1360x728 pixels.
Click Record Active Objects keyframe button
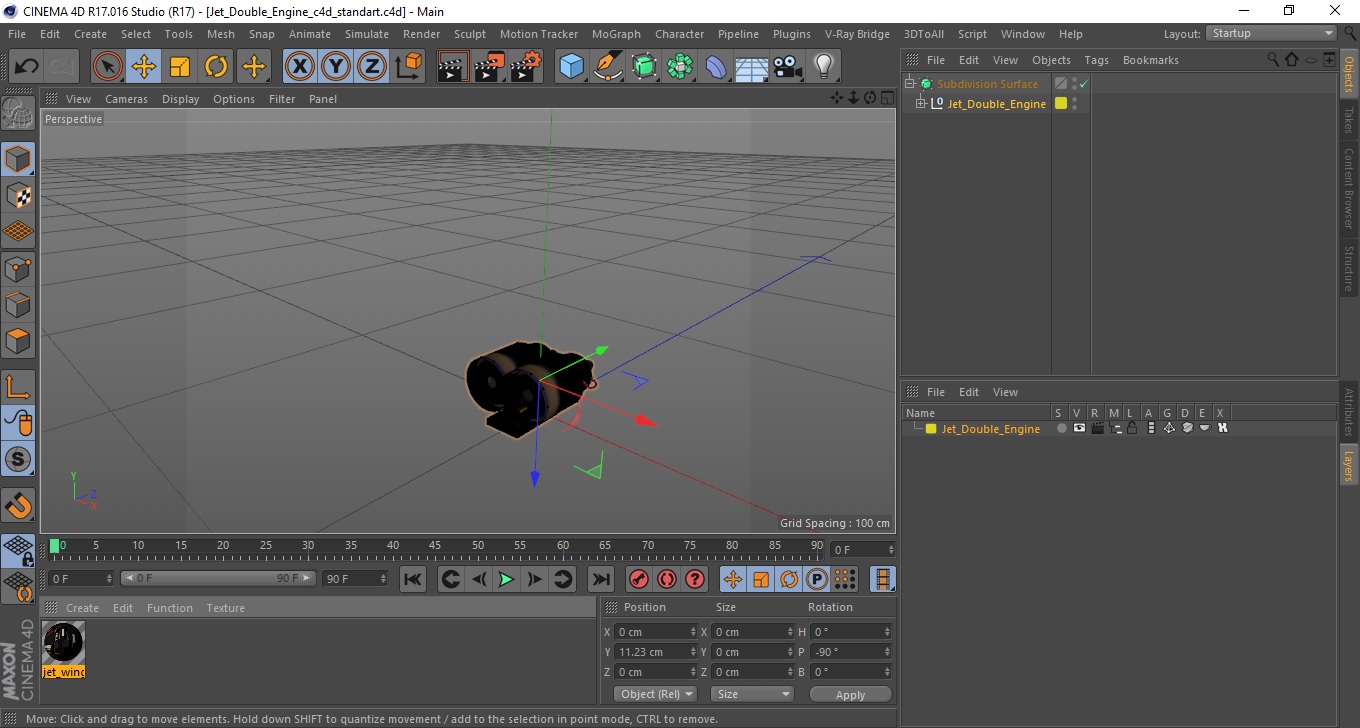[x=638, y=579]
